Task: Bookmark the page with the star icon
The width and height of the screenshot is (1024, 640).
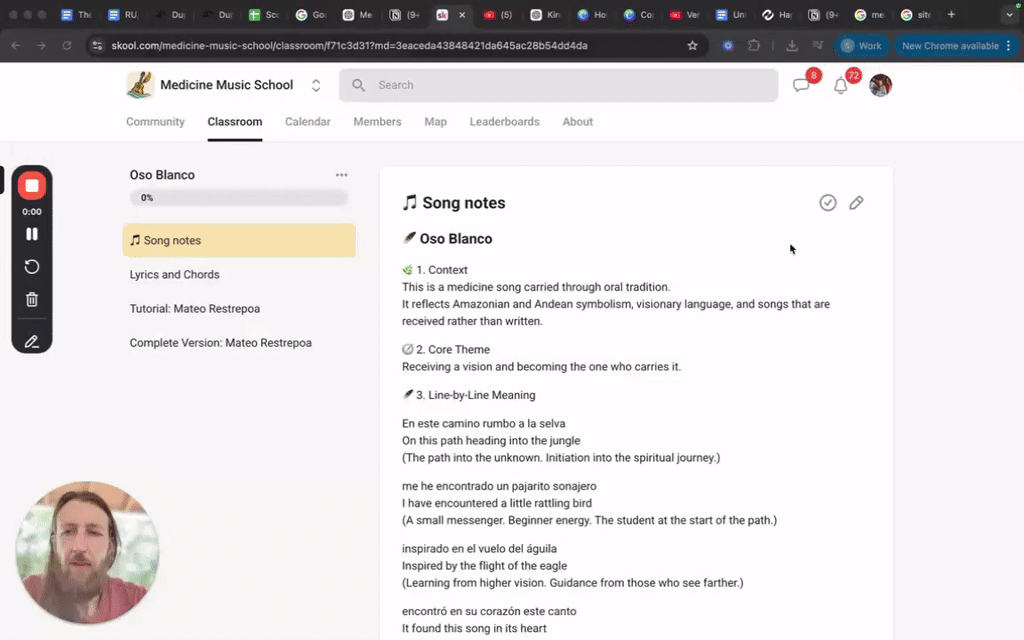Action: (692, 45)
